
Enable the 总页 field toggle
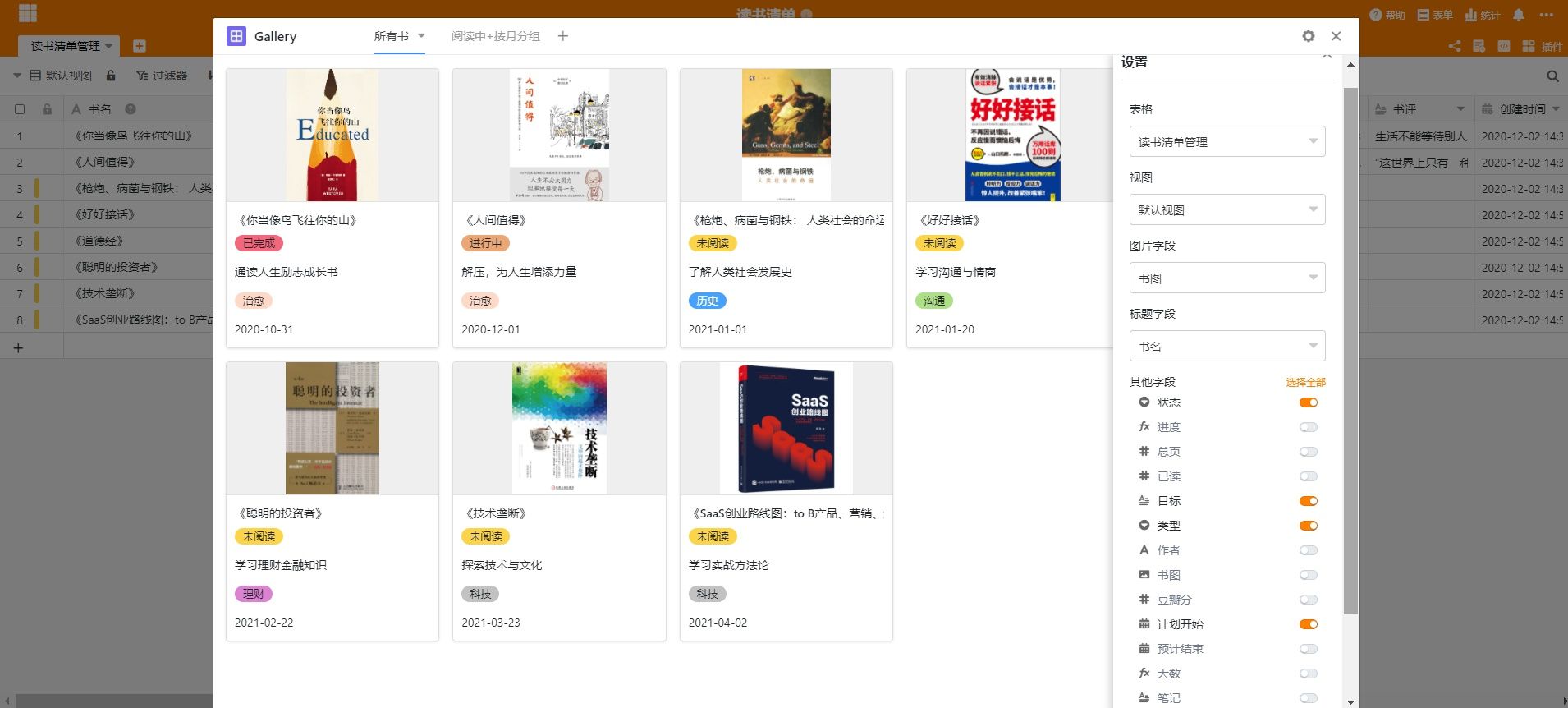point(1309,452)
